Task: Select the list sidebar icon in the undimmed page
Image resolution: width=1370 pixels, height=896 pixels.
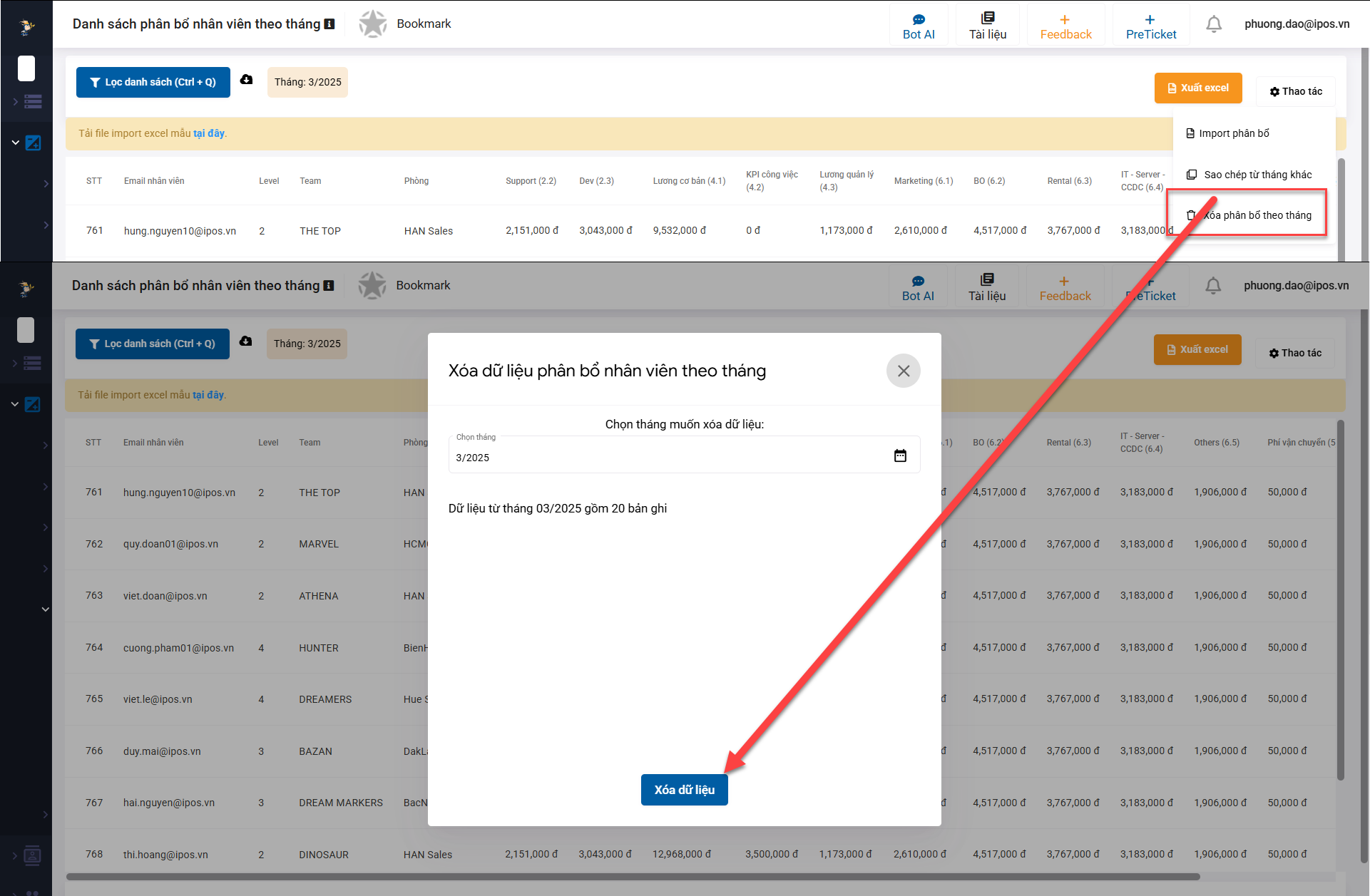Action: (33, 102)
